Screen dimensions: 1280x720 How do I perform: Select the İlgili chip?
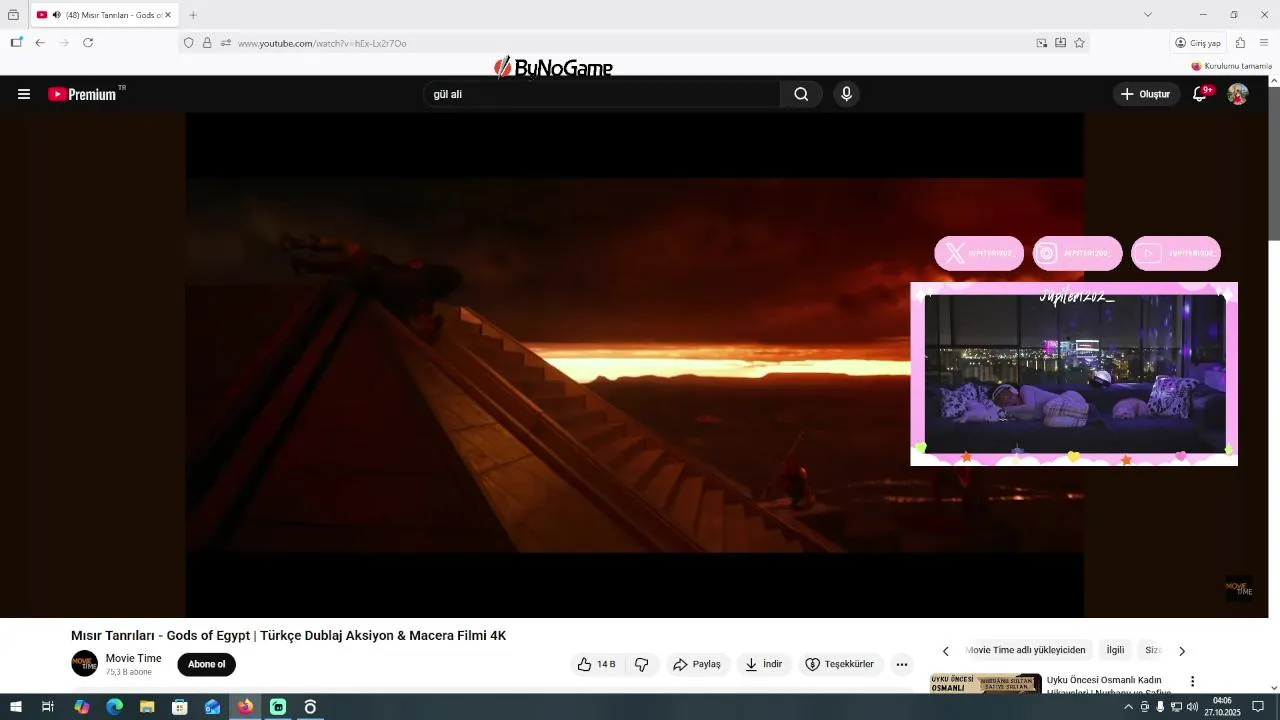[1115, 650]
